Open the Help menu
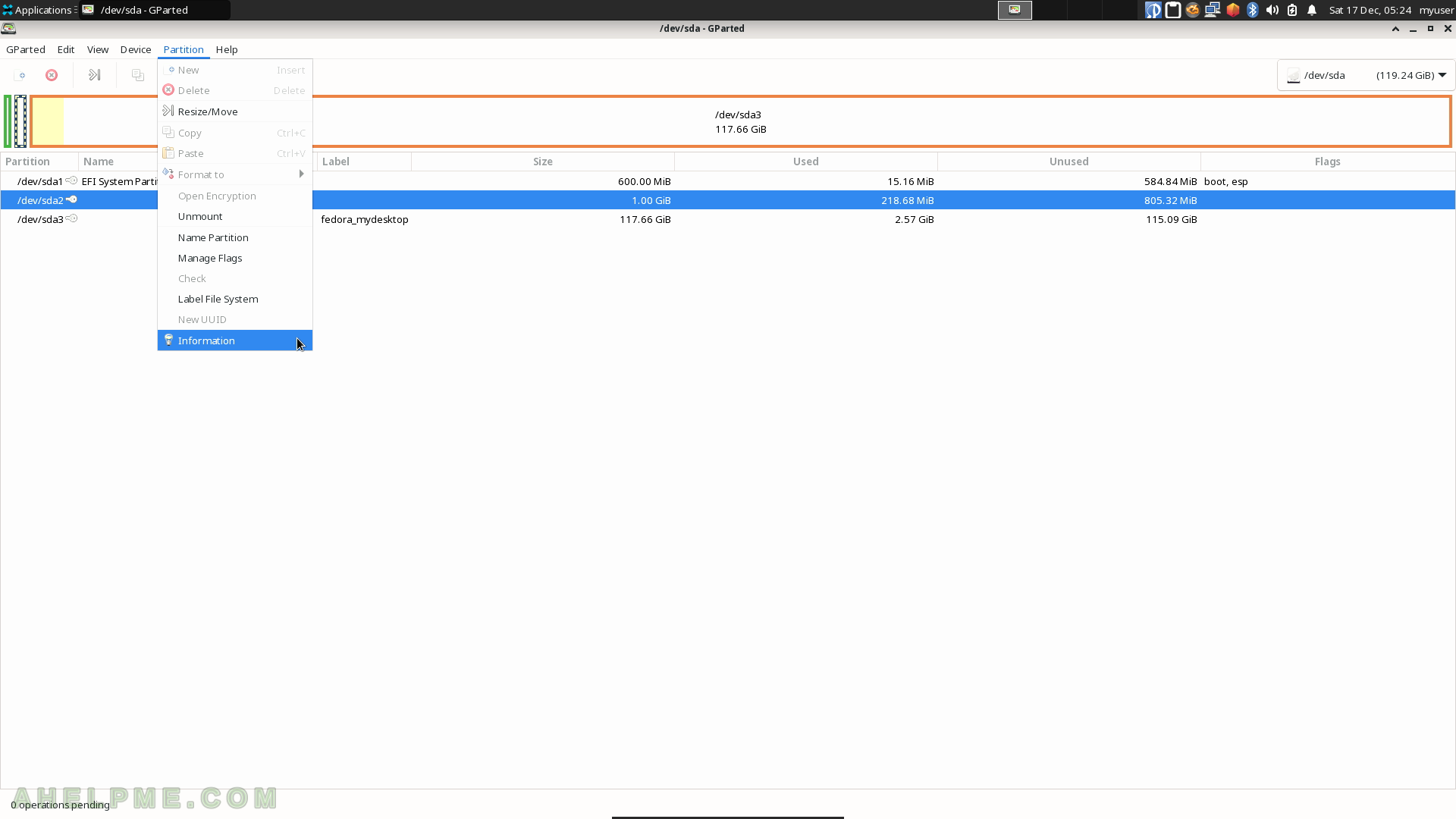This screenshot has width=1456, height=819. [227, 49]
